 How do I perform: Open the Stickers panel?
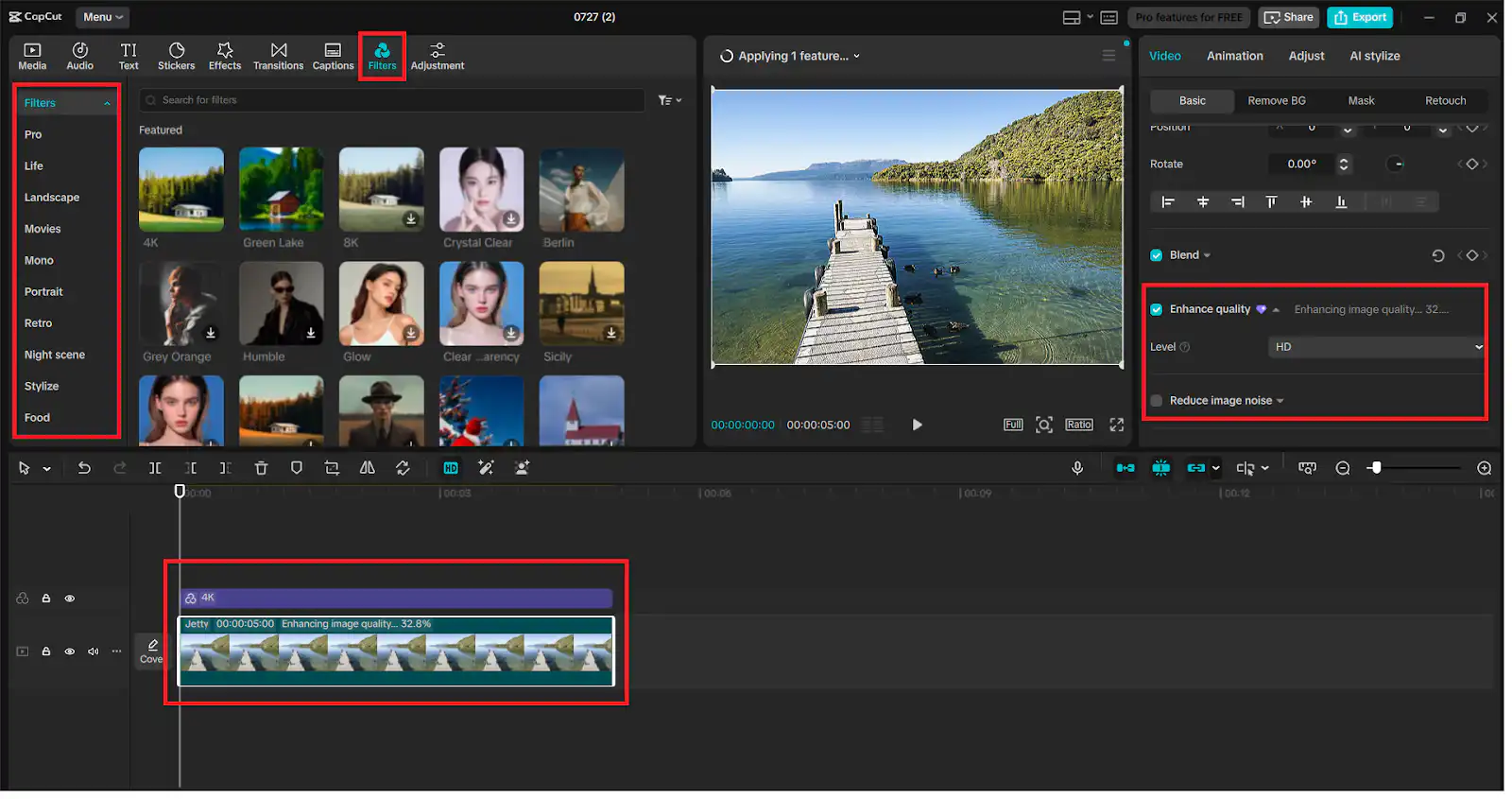pos(176,56)
